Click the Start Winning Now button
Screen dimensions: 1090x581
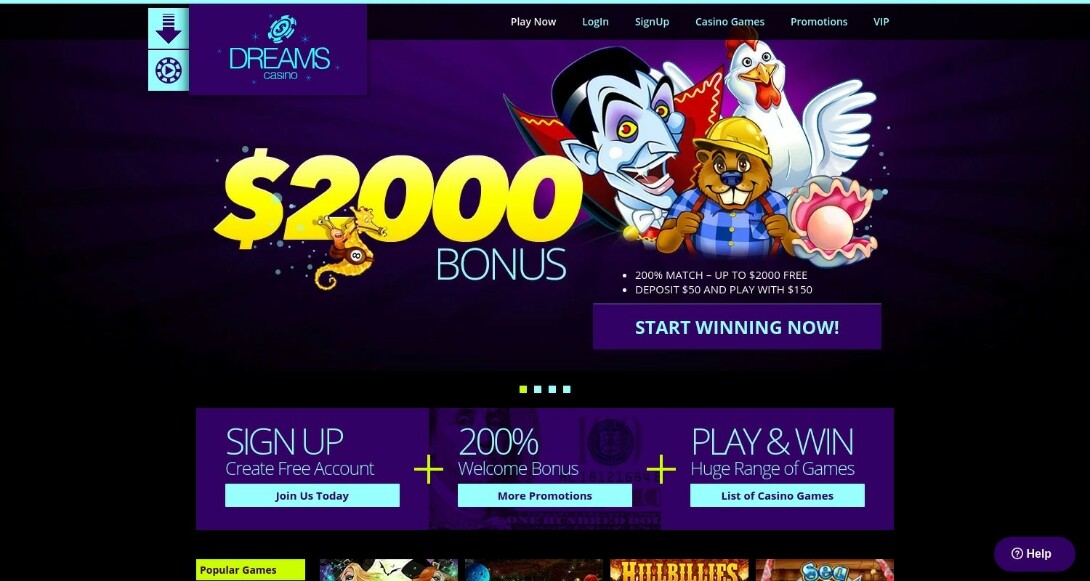[x=737, y=327]
